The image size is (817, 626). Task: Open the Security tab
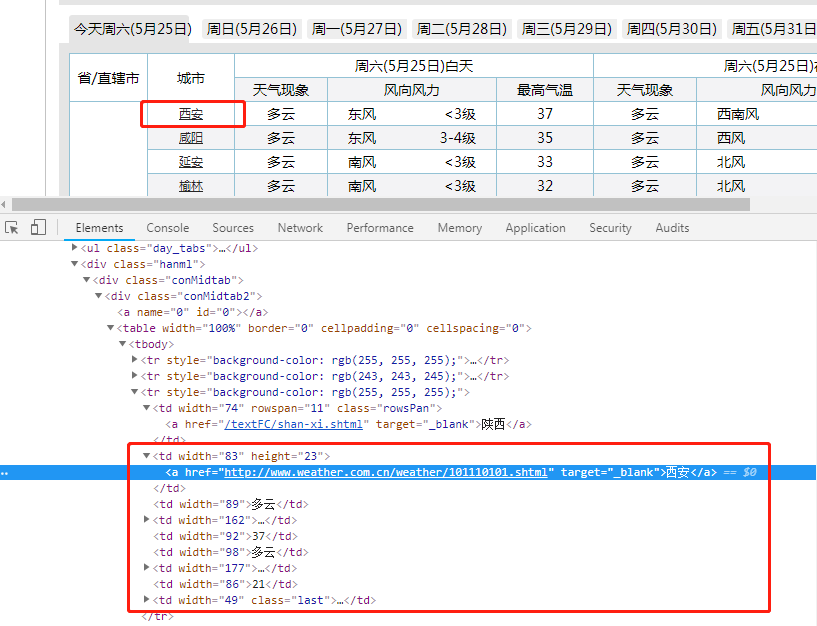[x=610, y=228]
